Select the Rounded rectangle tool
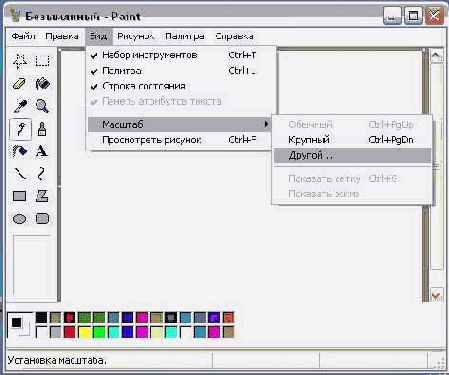This screenshot has width=449, height=375. (42, 219)
